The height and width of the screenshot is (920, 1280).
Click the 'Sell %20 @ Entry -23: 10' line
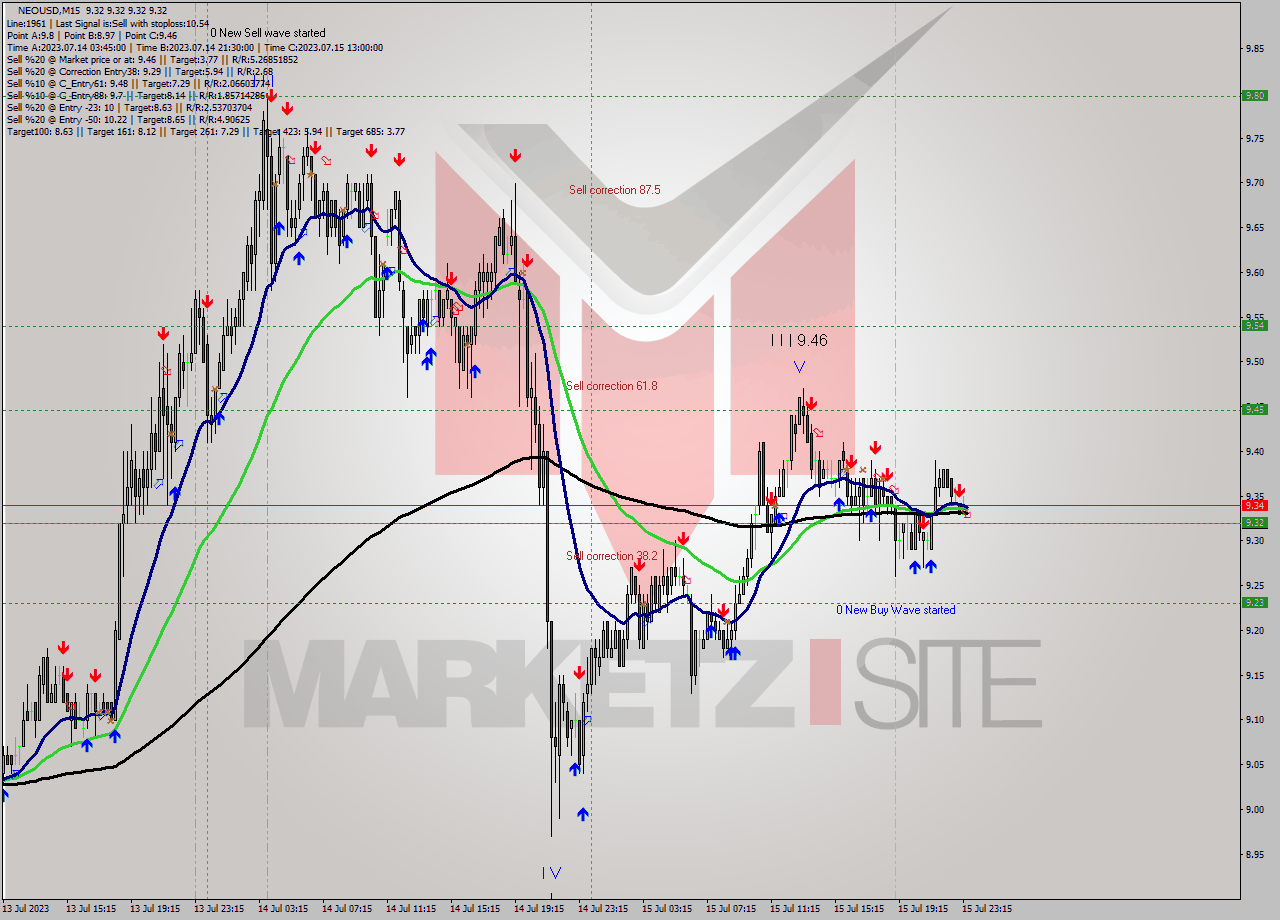pyautogui.click(x=129, y=107)
